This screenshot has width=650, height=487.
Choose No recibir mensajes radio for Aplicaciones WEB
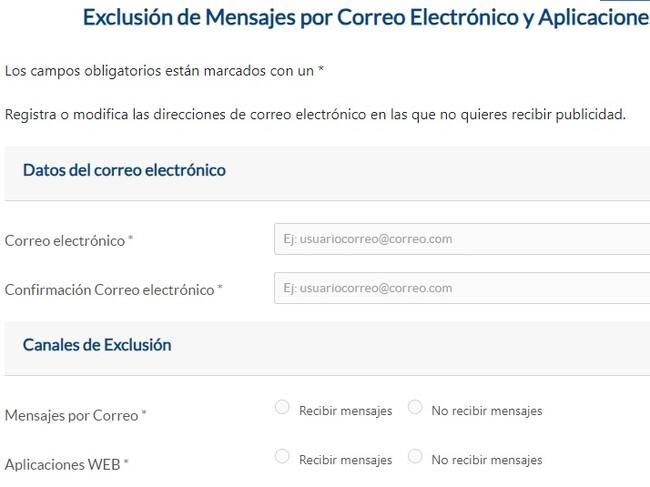[416, 457]
